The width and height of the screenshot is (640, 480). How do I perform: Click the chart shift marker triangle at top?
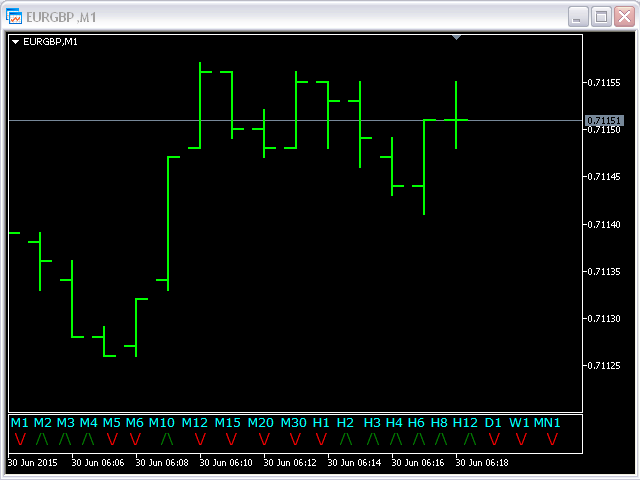tap(456, 38)
